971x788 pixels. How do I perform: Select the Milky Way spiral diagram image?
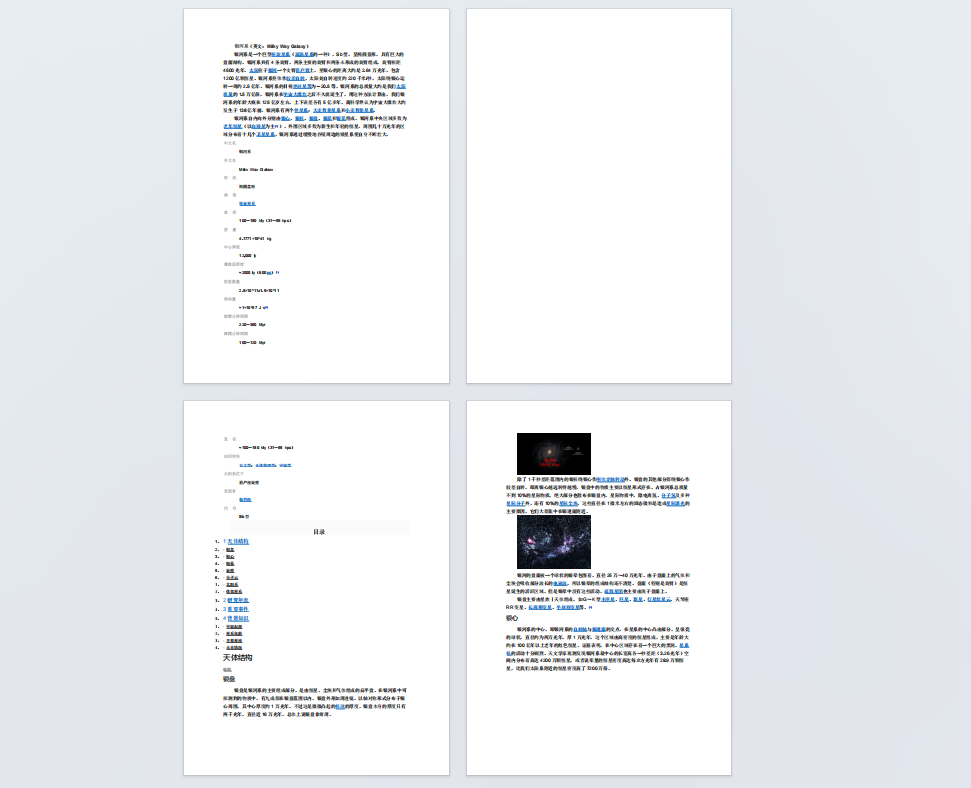tap(554, 454)
